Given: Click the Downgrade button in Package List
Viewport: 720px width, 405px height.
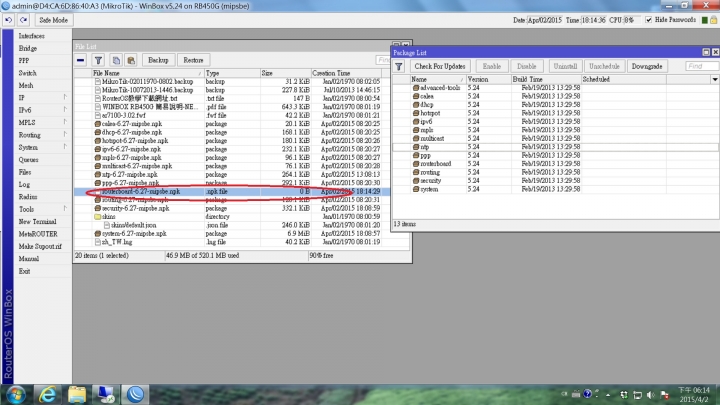Looking at the screenshot, I should click(647, 67).
